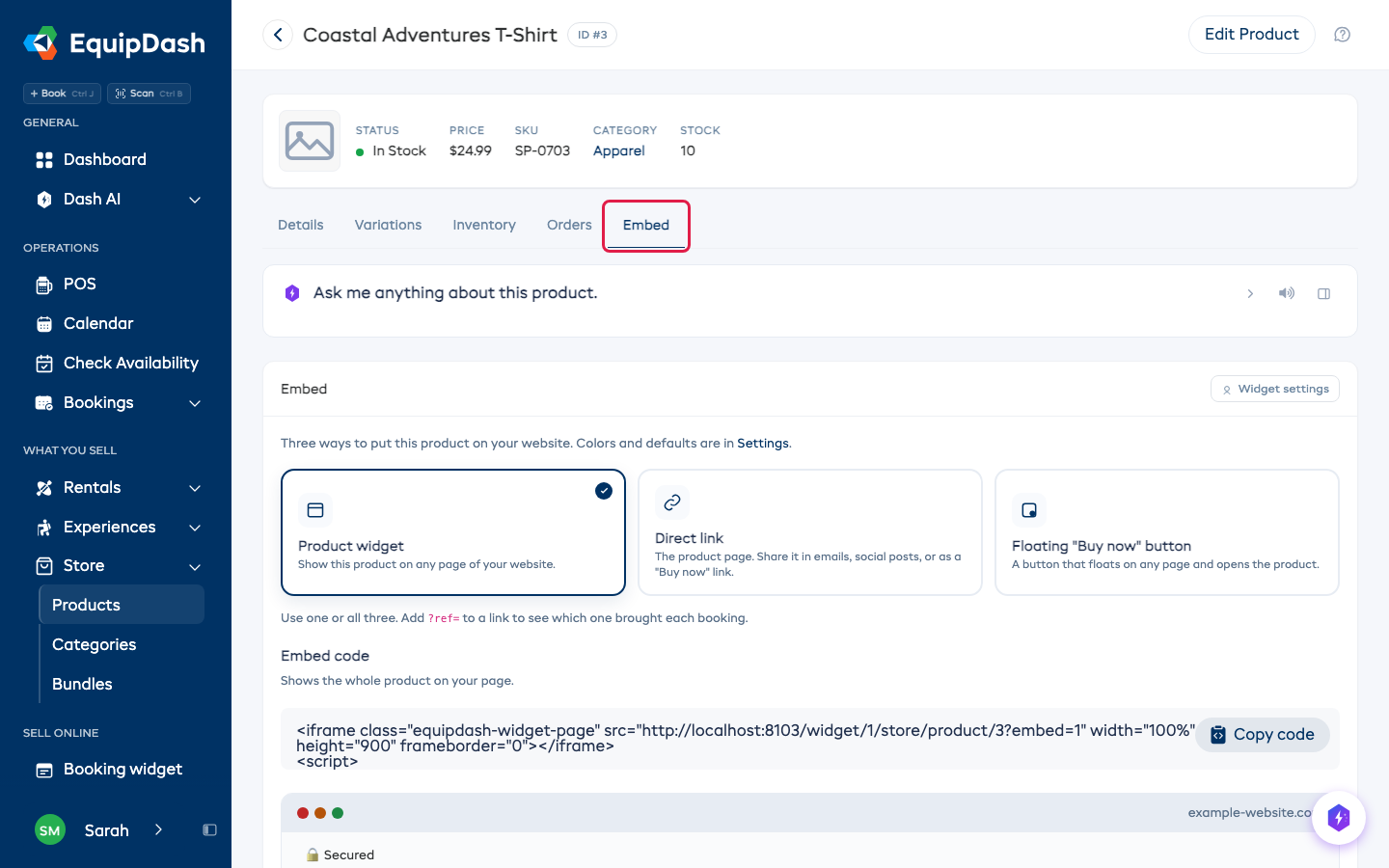Toggle the speaker audio icon in AI bar
Screen dimensions: 1389x868
pyautogui.click(x=1287, y=293)
